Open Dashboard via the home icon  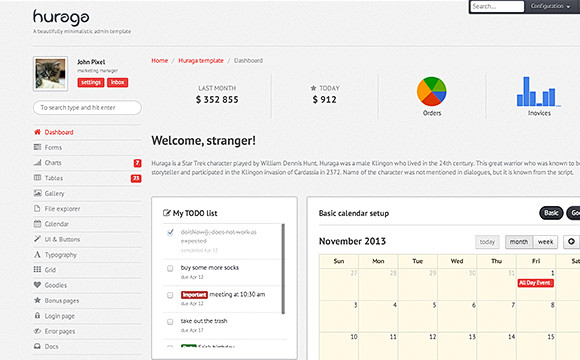37,132
